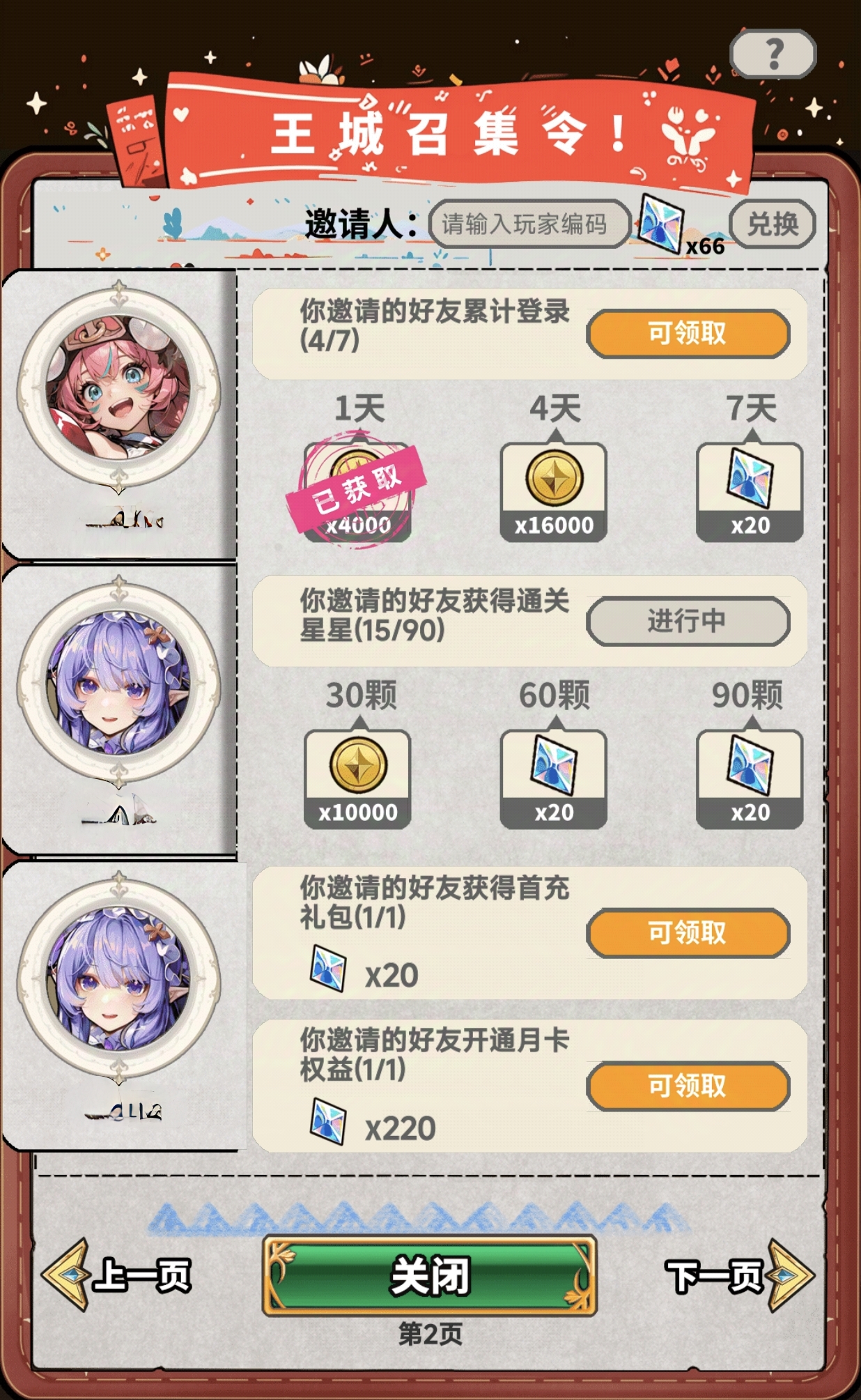Claim the cumulative friend login reward
This screenshot has height=1400, width=861.
pos(688,333)
